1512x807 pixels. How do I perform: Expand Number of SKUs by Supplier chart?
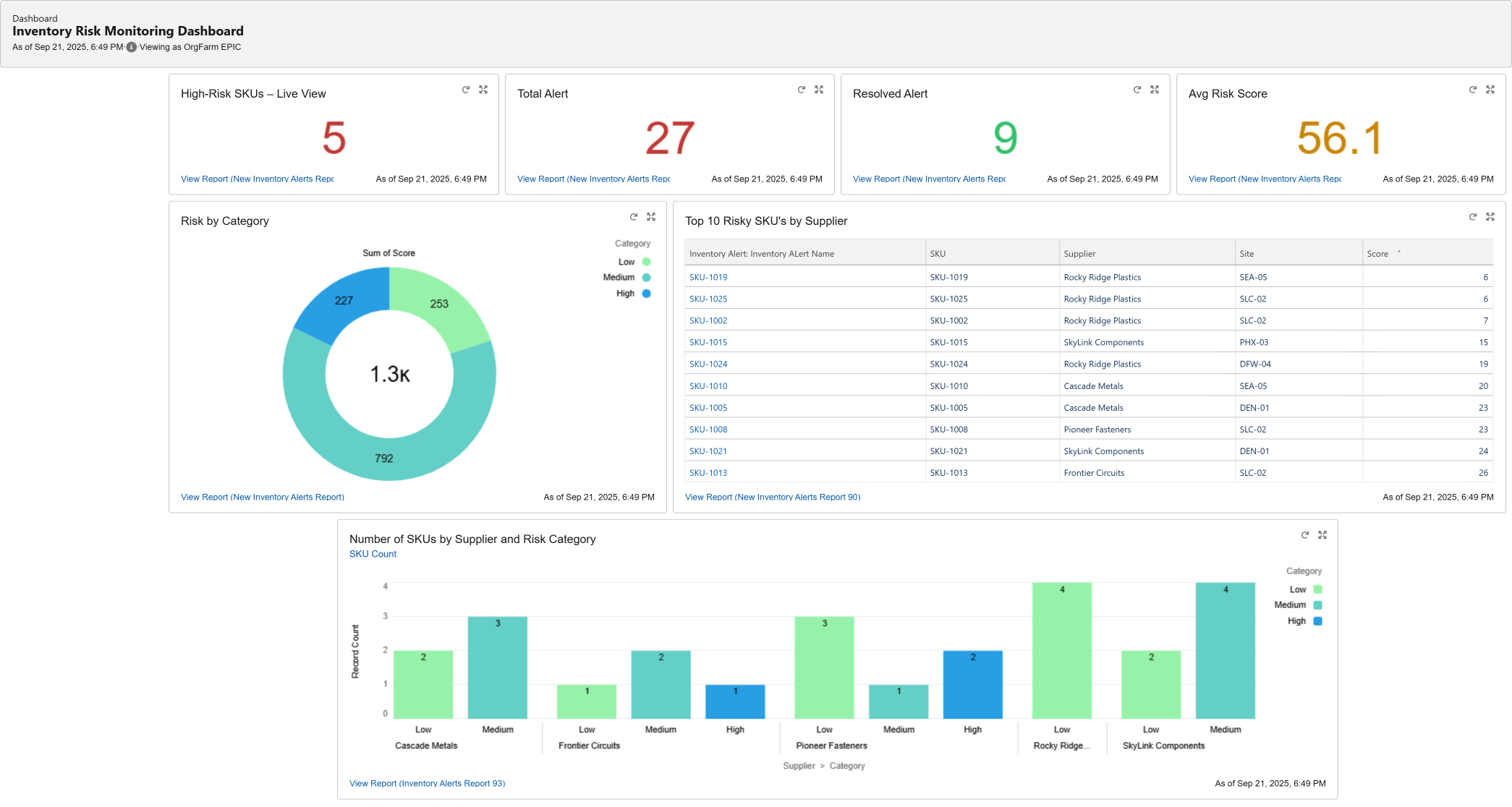1322,535
